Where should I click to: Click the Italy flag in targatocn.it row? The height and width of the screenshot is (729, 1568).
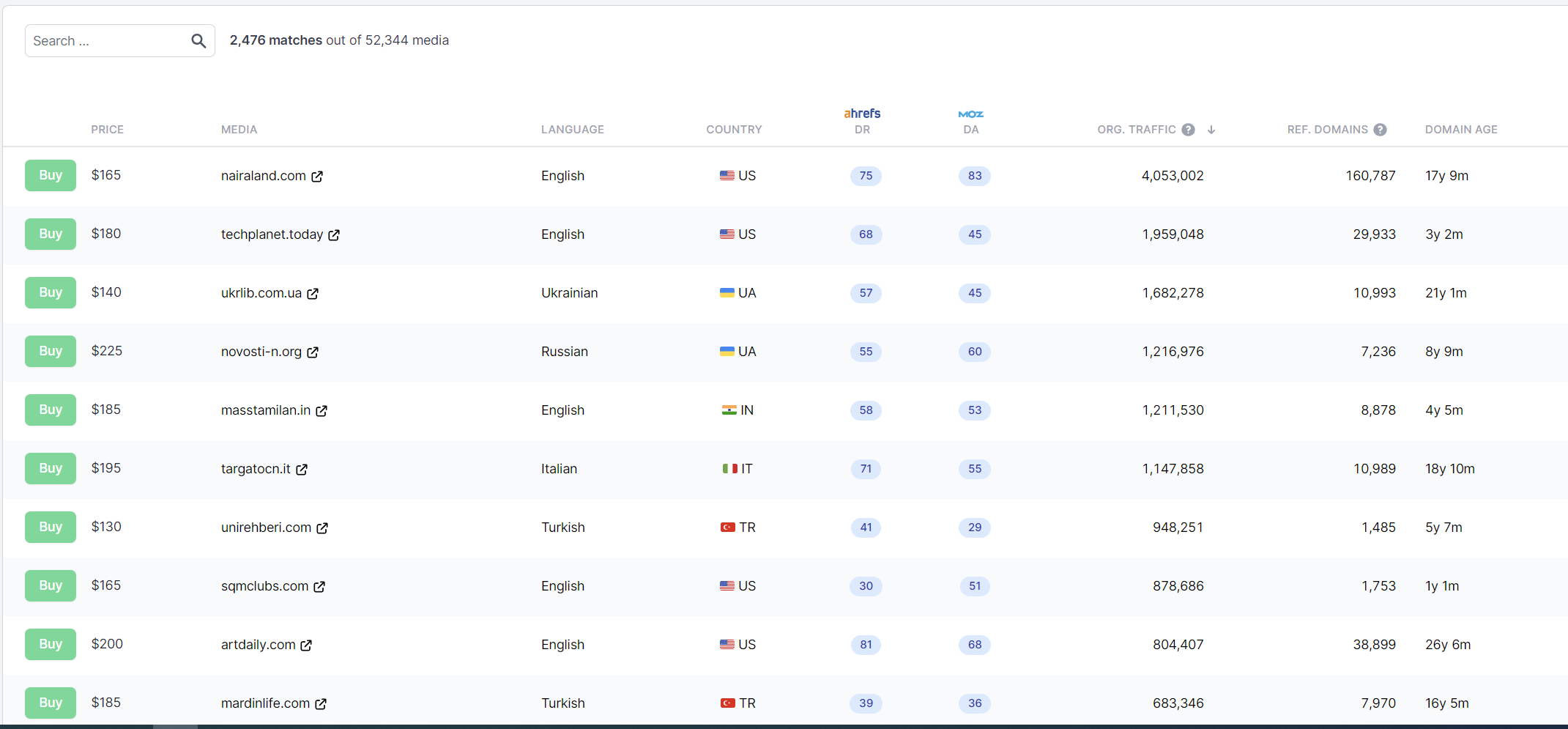730,469
